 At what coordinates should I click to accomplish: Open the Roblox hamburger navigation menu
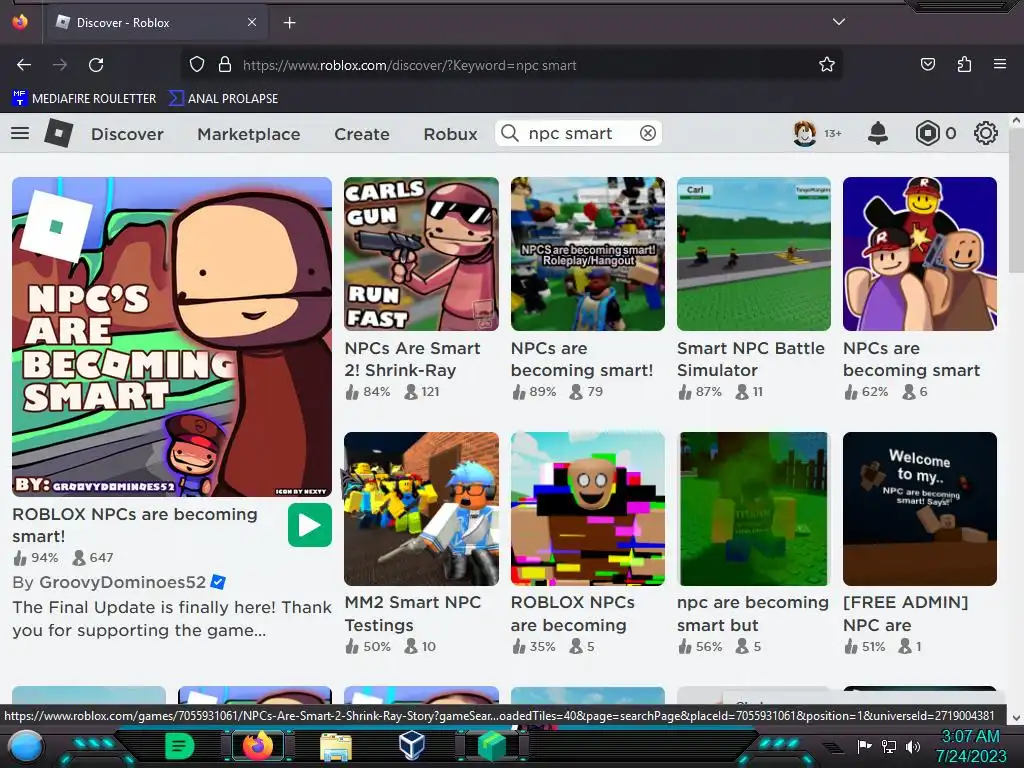[x=20, y=133]
